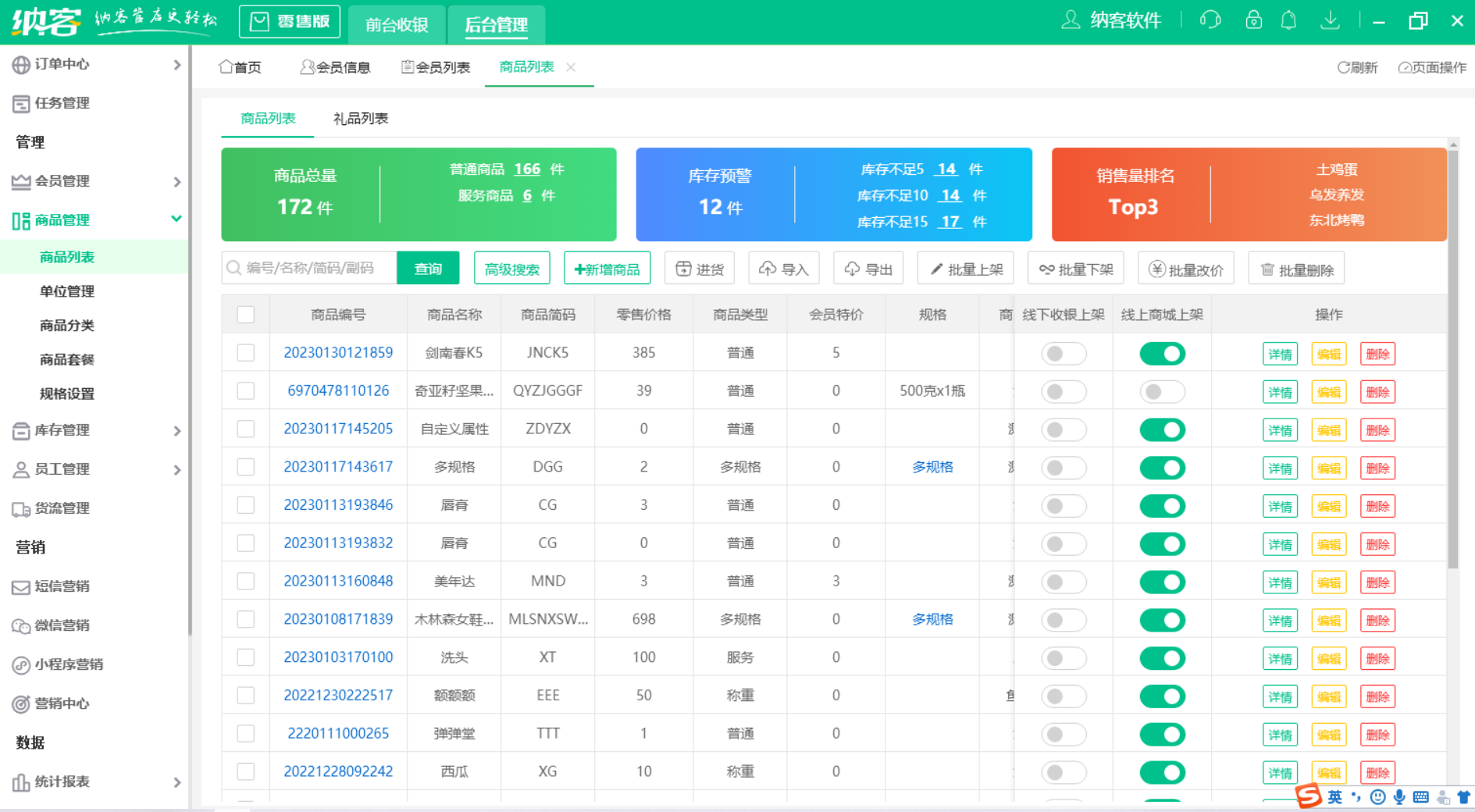Click the 查询 search button
This screenshot has width=1475, height=812.
click(x=428, y=269)
